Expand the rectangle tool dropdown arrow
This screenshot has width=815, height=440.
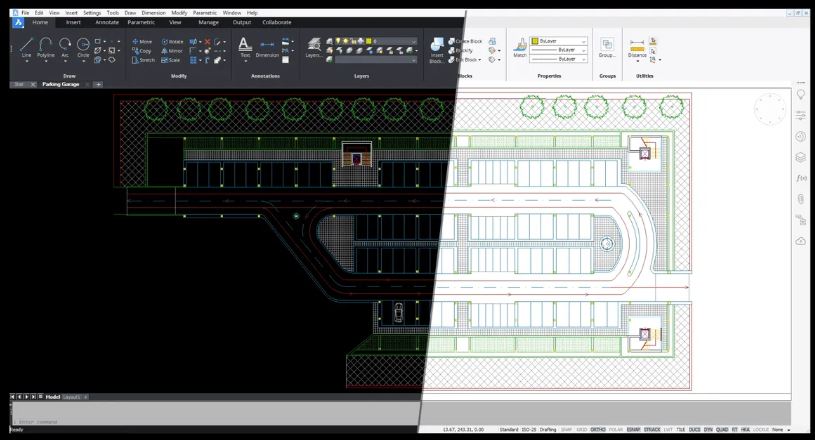pos(104,42)
